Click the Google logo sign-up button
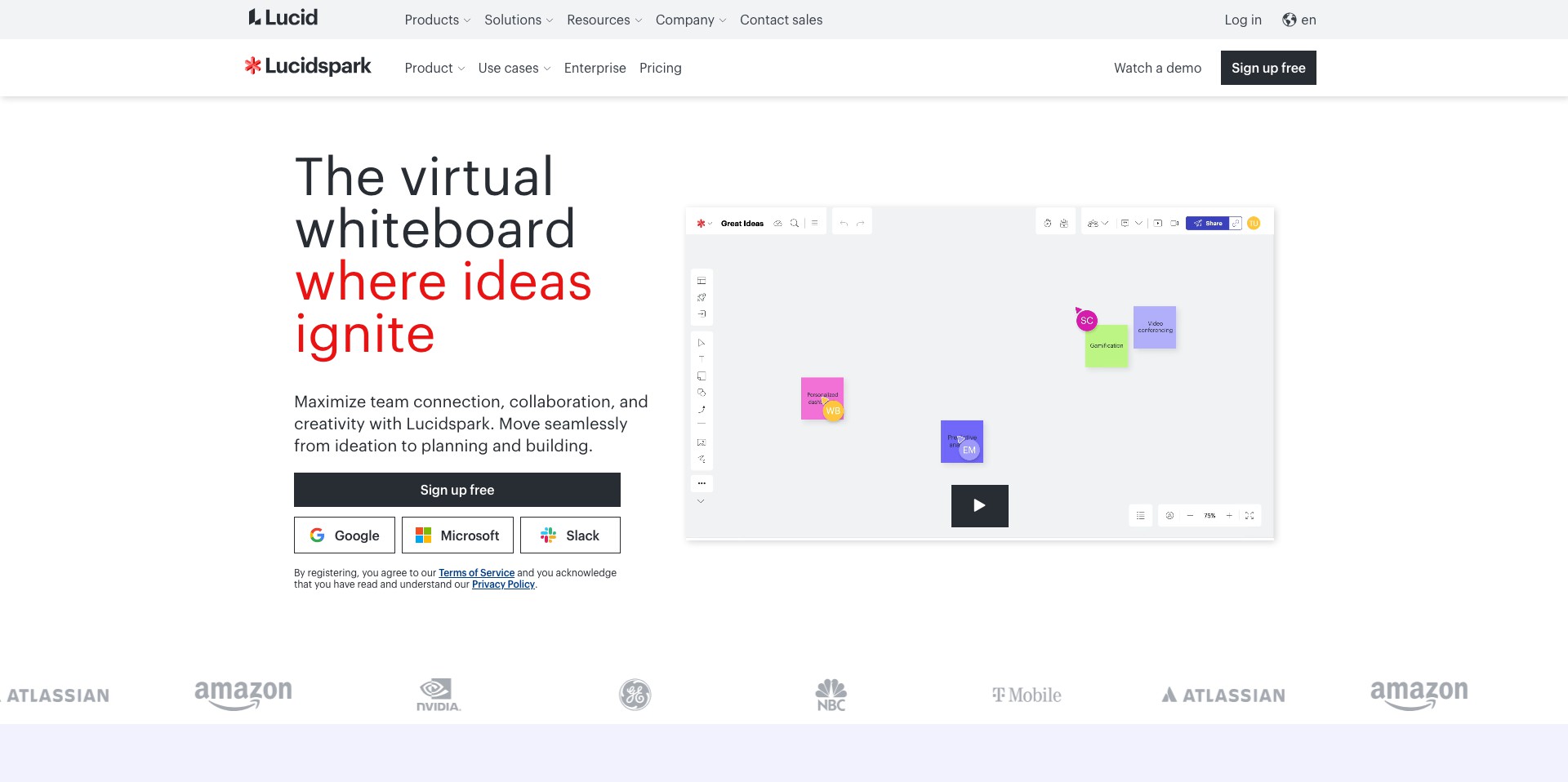This screenshot has height=782, width=1568. pyautogui.click(x=345, y=535)
